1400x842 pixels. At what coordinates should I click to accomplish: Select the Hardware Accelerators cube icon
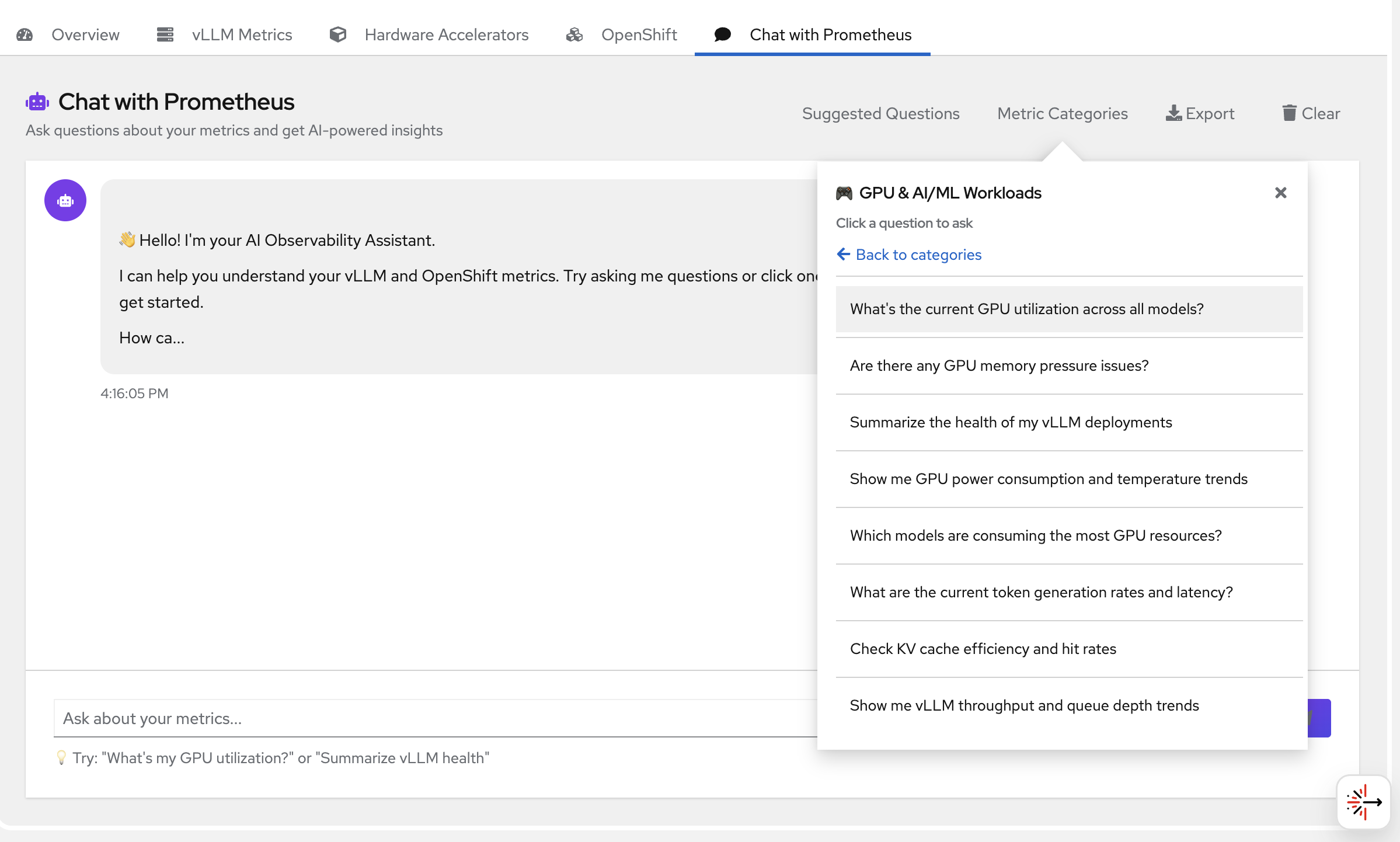click(337, 34)
